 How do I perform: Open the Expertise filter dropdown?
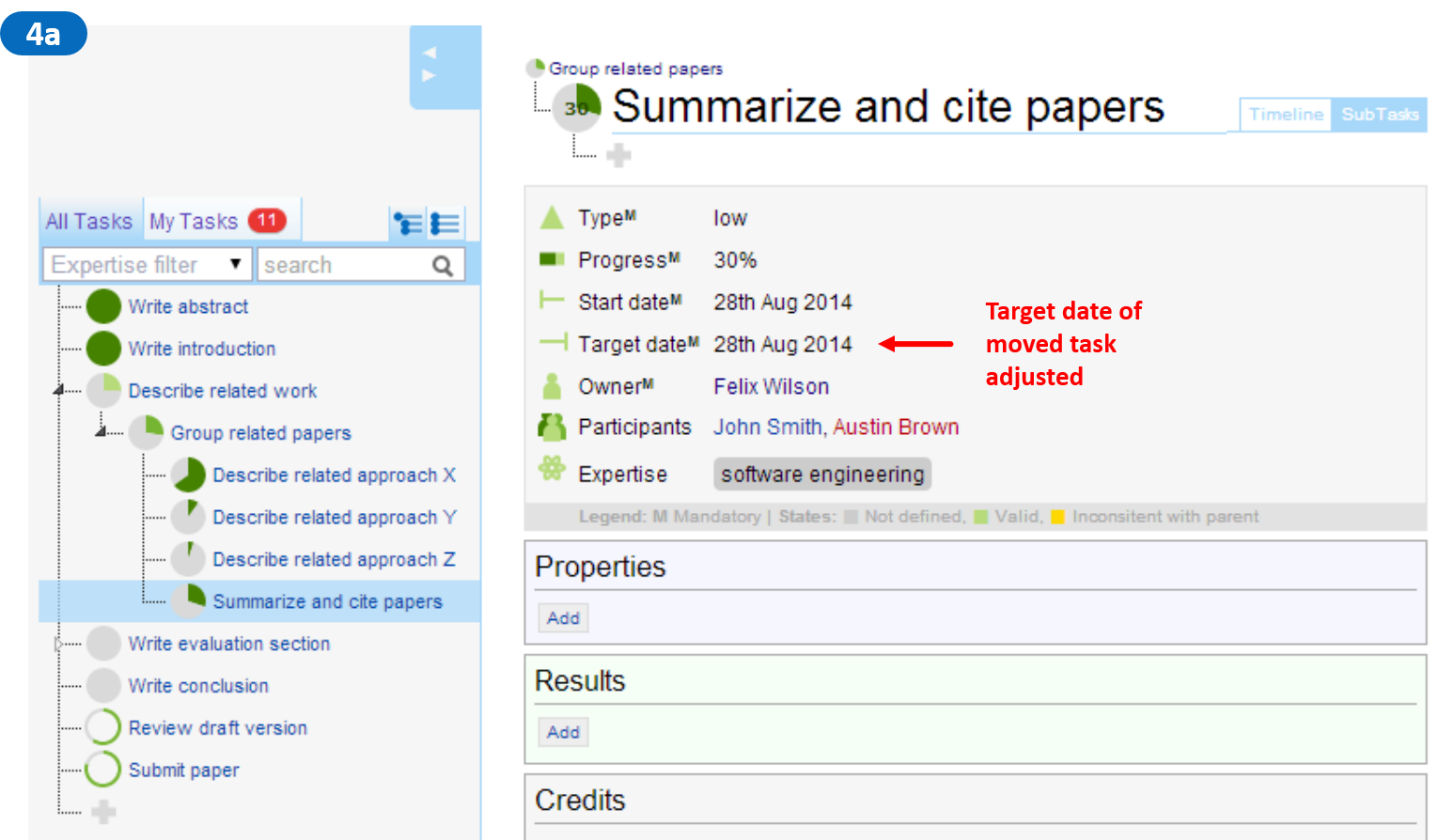[147, 265]
